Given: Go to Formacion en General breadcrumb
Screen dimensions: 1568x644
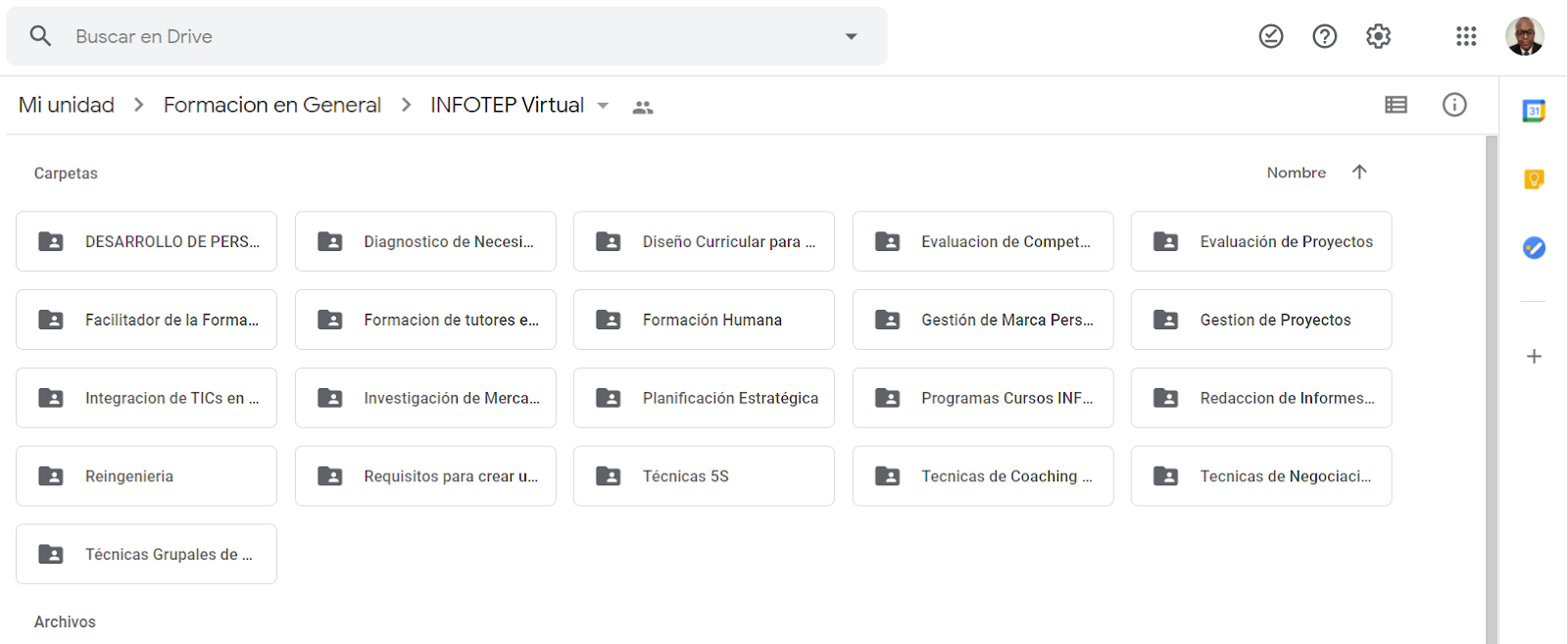Looking at the screenshot, I should pyautogui.click(x=272, y=105).
